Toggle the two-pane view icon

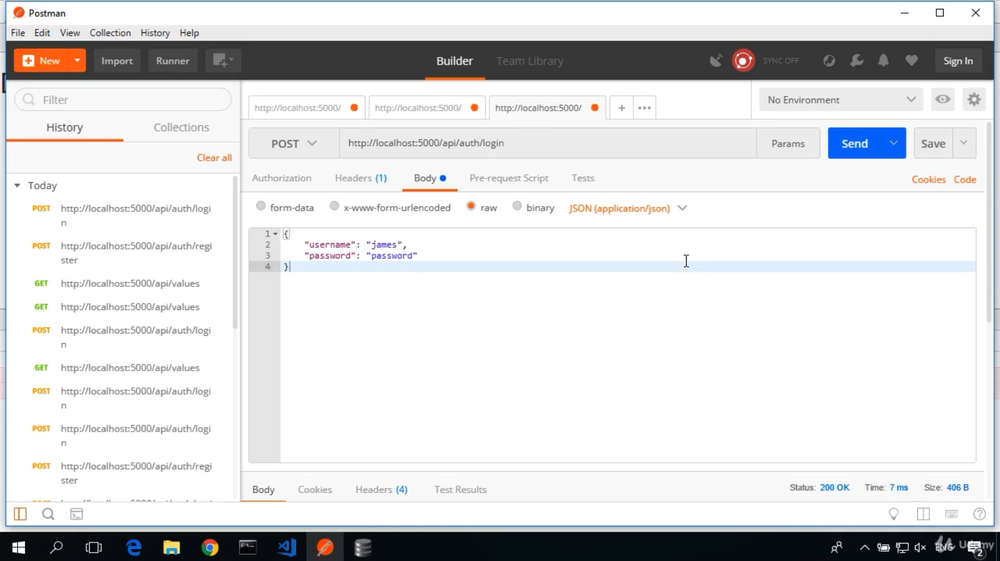pos(923,514)
